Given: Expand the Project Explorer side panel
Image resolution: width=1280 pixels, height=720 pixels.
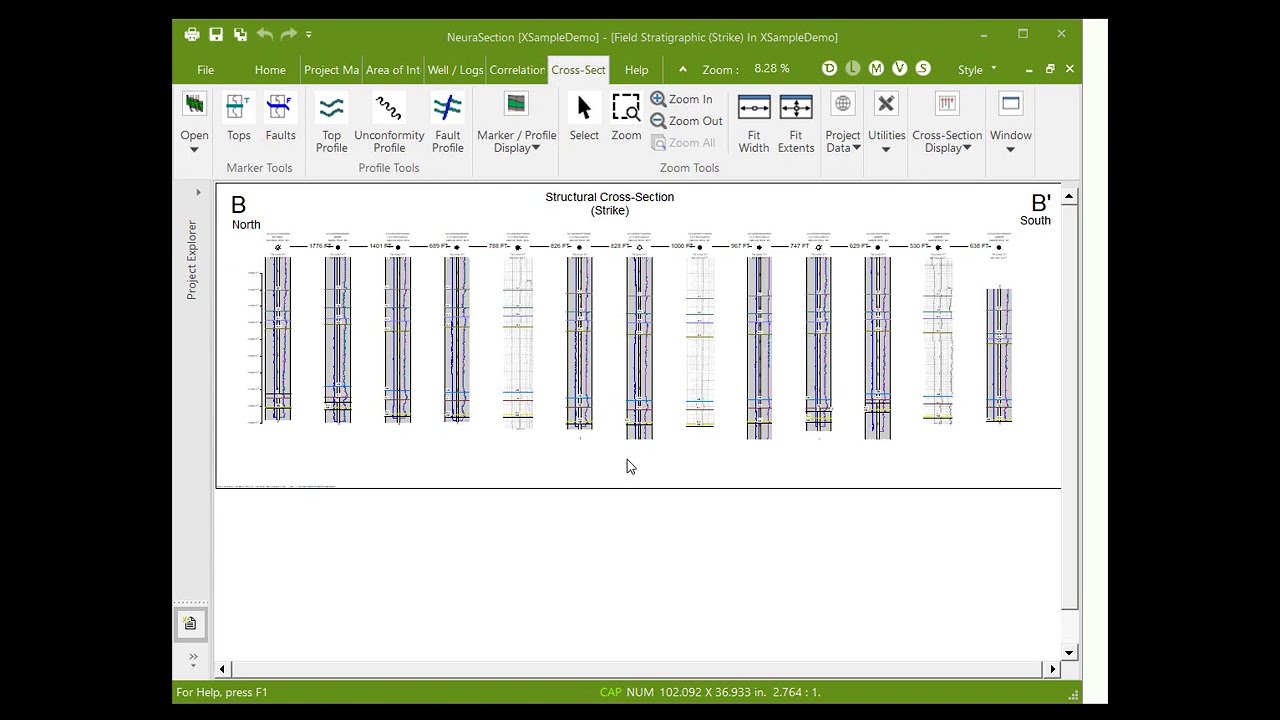Looking at the screenshot, I should coord(198,192).
